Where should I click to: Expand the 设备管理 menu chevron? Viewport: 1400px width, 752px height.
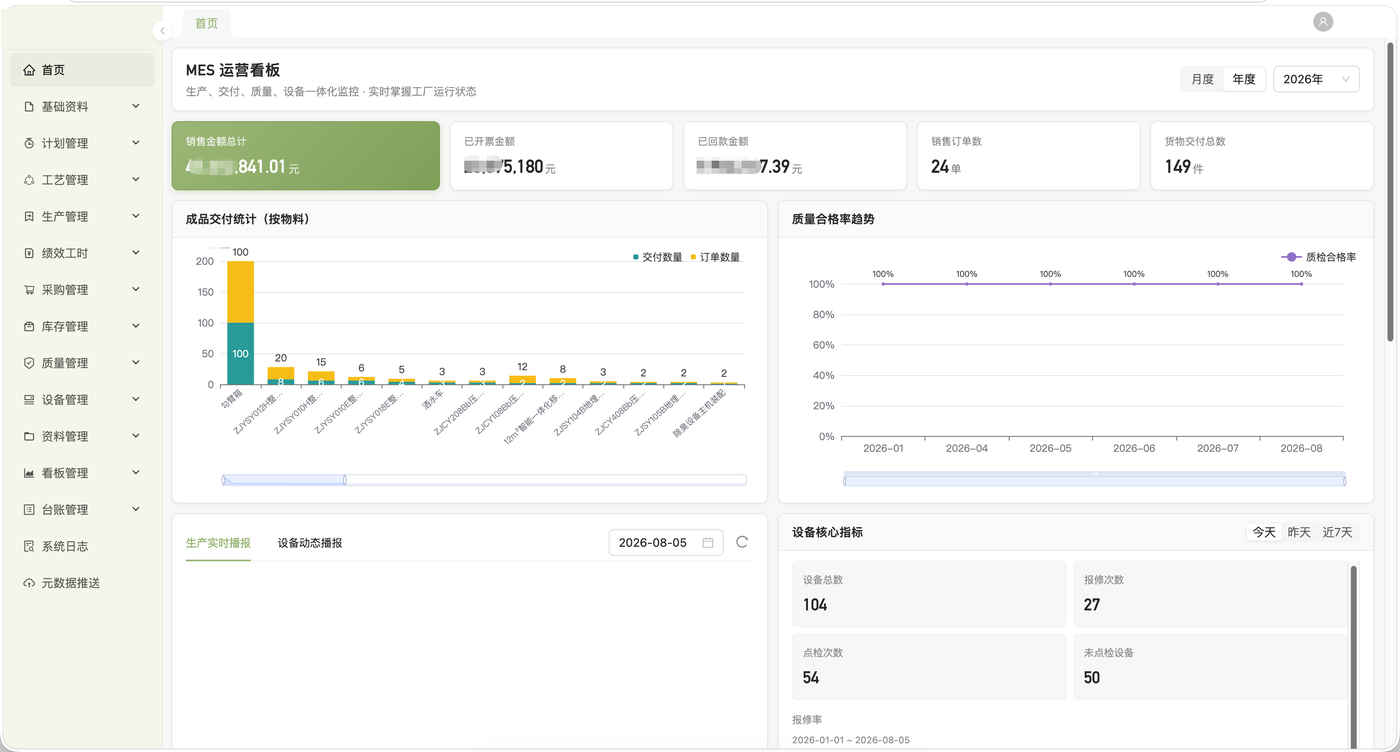[x=136, y=399]
